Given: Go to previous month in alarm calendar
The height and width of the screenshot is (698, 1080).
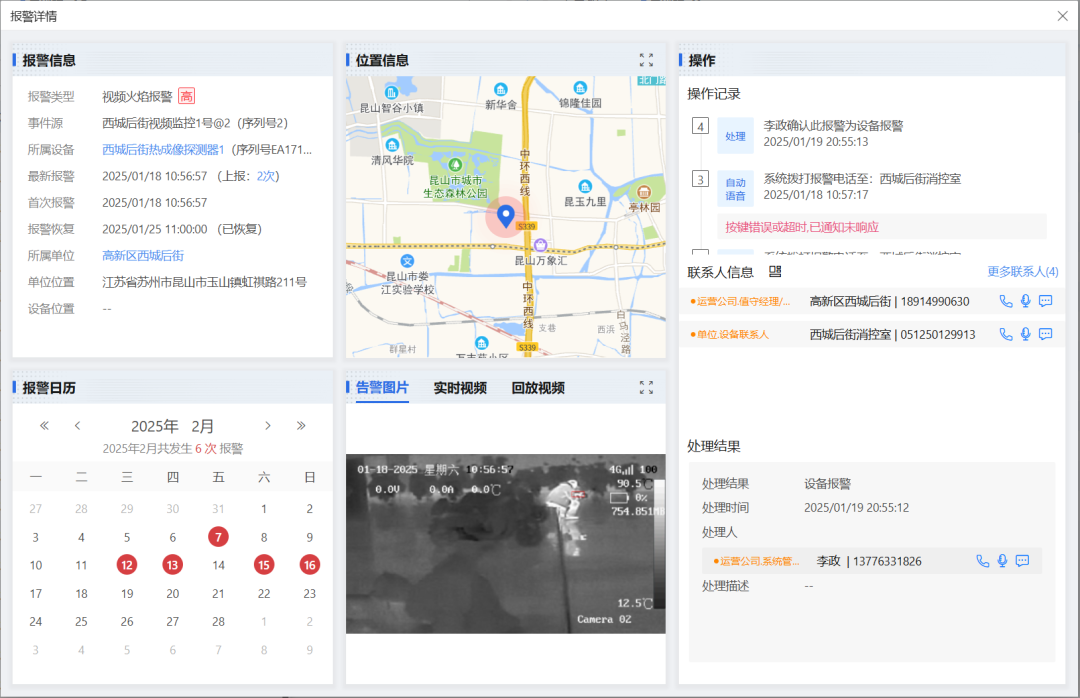Looking at the screenshot, I should click(78, 426).
